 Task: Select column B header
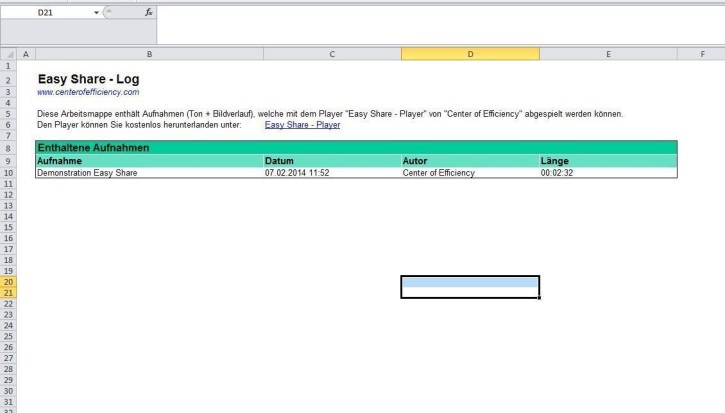pyautogui.click(x=149, y=54)
